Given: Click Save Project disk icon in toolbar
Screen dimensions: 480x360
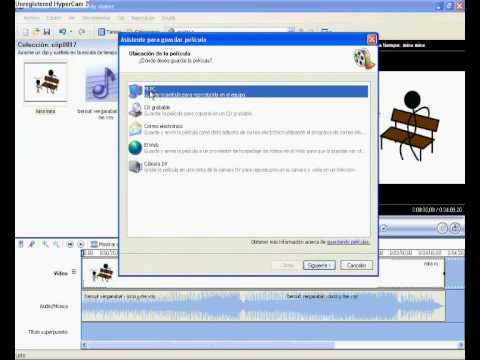Looking at the screenshot, I should pyautogui.click(x=47, y=32).
